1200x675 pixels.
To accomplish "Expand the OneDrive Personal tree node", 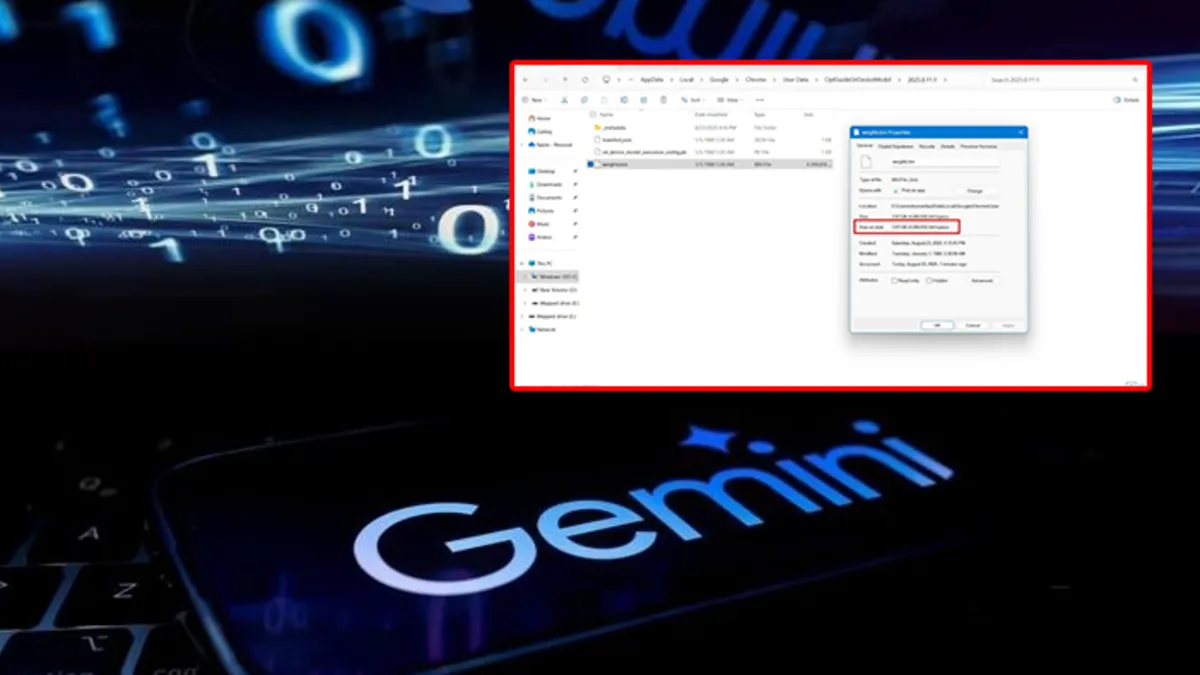I will (x=522, y=144).
